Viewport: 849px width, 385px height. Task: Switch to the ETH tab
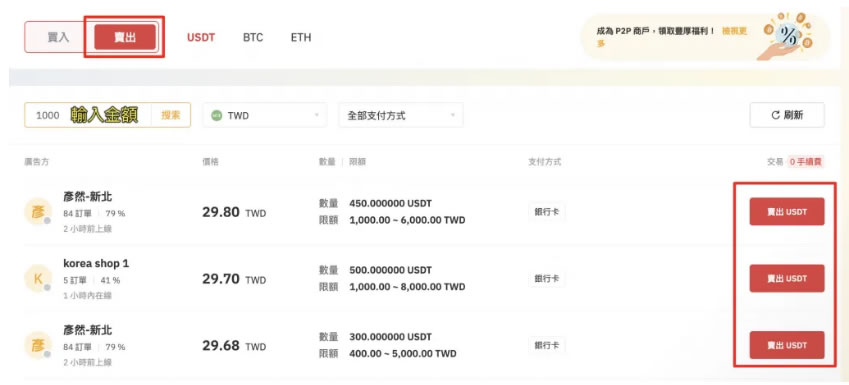pos(301,38)
